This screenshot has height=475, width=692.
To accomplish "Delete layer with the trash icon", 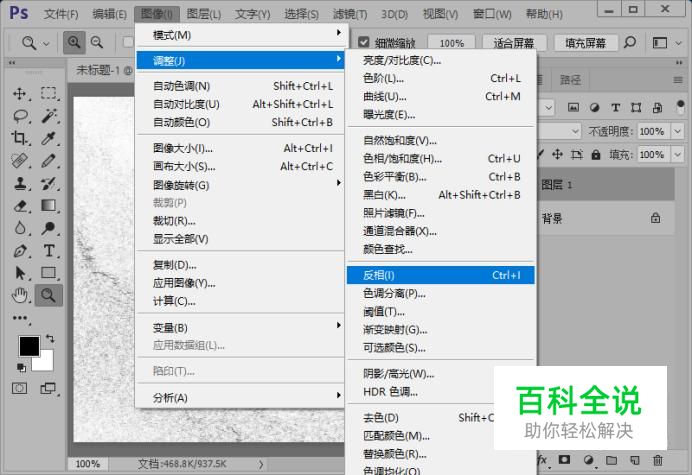I will point(658,460).
